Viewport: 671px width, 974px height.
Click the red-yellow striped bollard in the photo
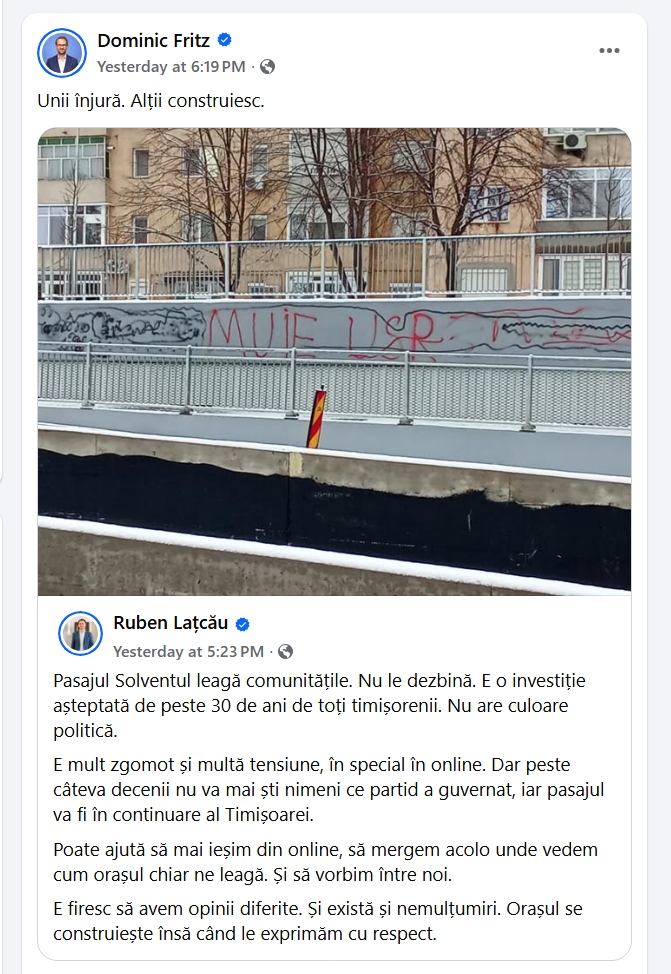coord(316,418)
